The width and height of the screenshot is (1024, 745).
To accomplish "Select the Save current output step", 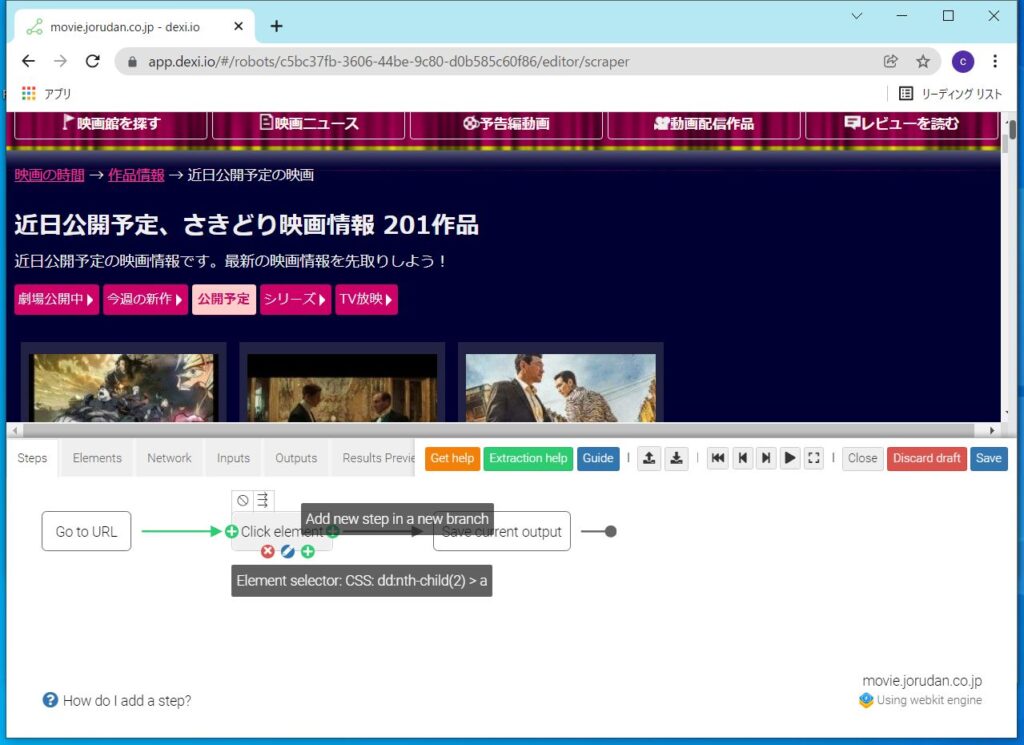I will point(502,531).
